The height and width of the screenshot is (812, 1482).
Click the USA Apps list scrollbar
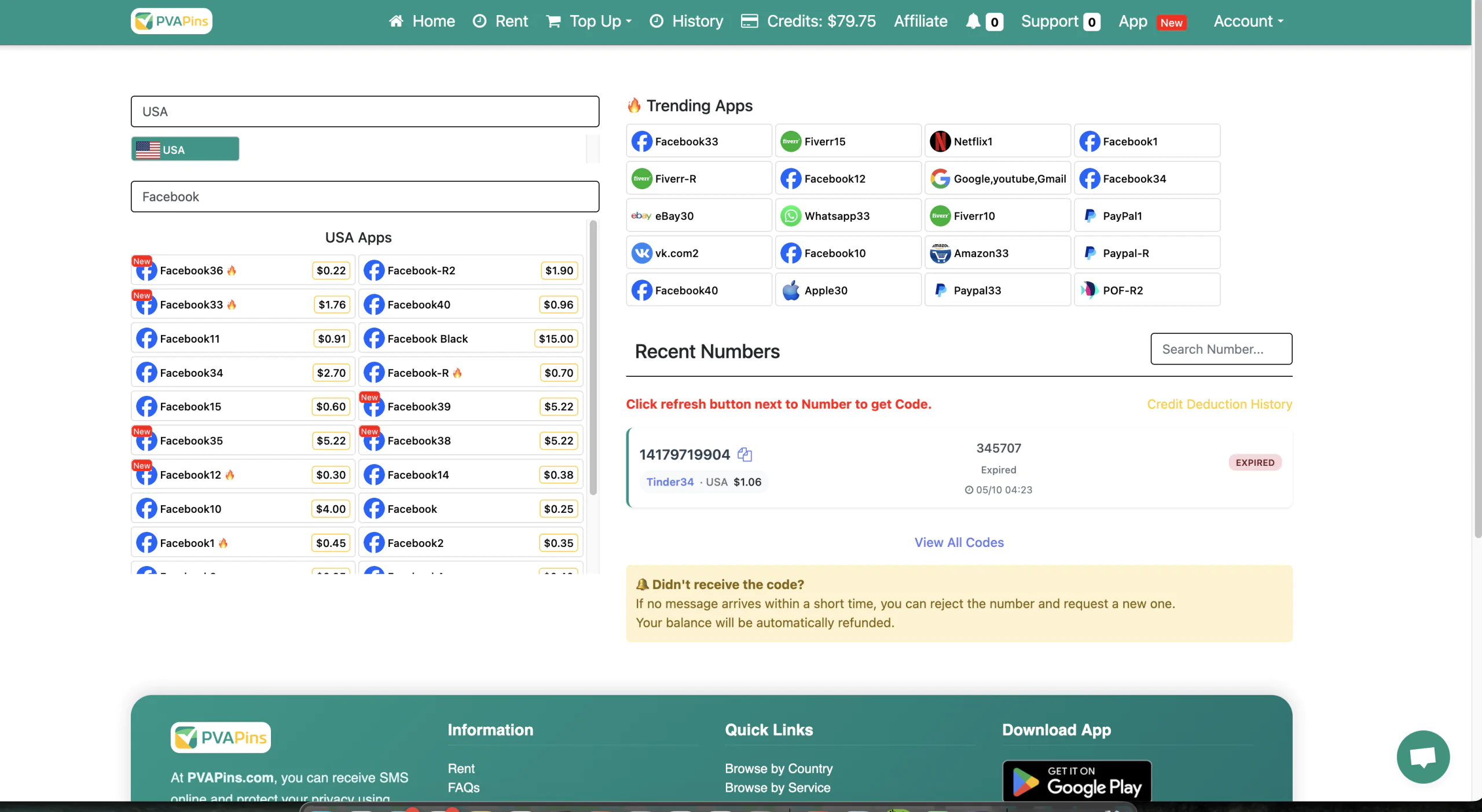point(593,359)
